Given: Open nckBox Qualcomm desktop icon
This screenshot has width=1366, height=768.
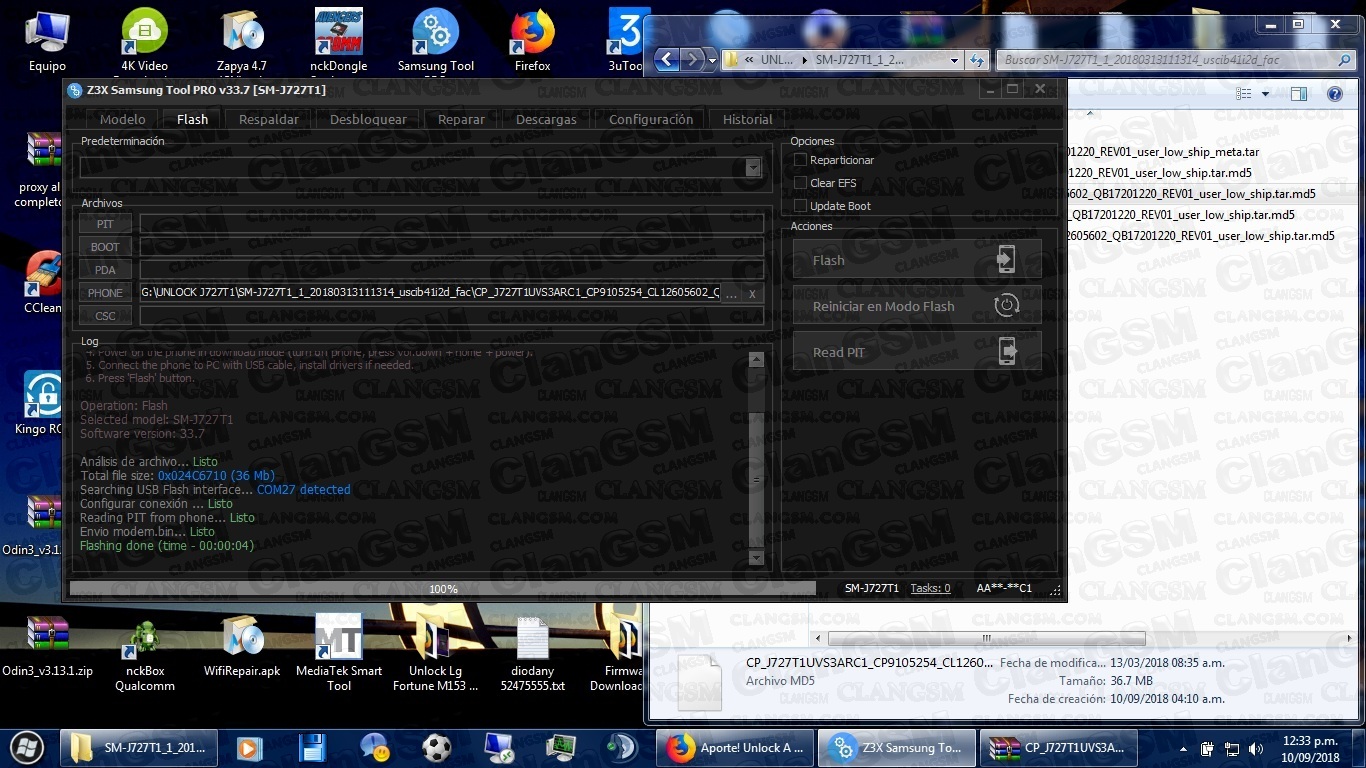Looking at the screenshot, I should pos(145,655).
